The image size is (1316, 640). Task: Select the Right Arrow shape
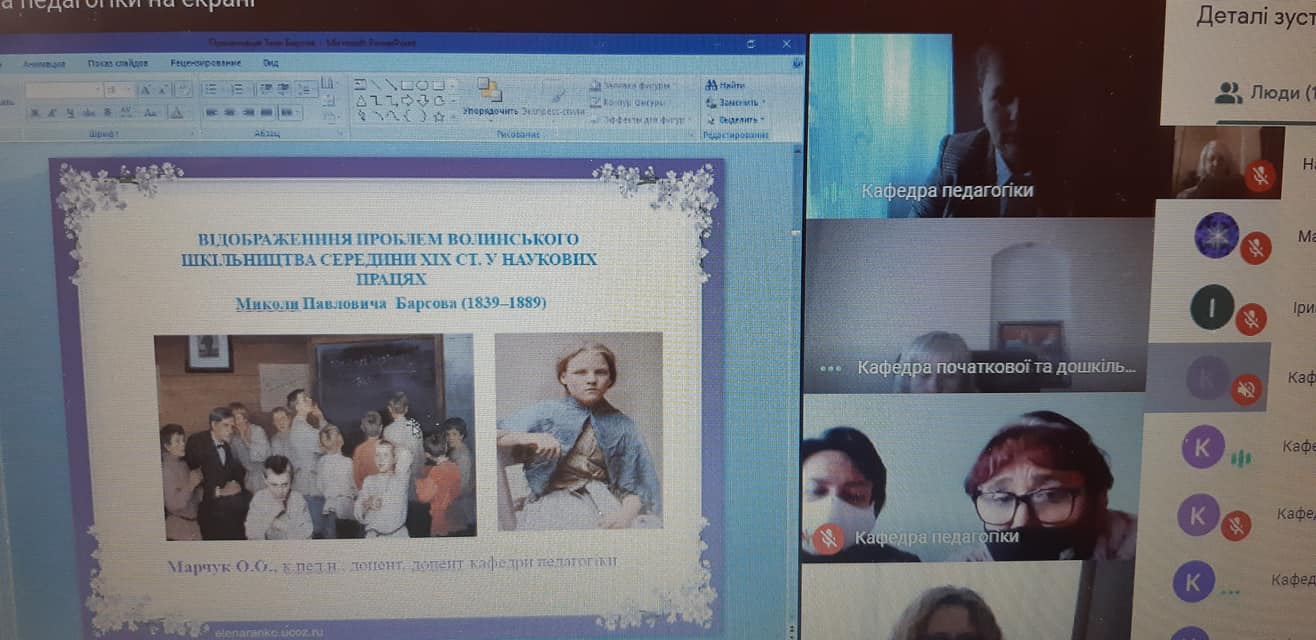click(408, 101)
